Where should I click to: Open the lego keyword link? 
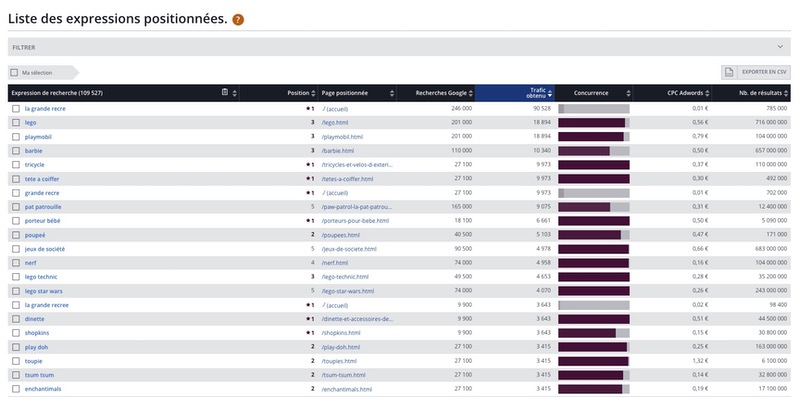pos(30,122)
